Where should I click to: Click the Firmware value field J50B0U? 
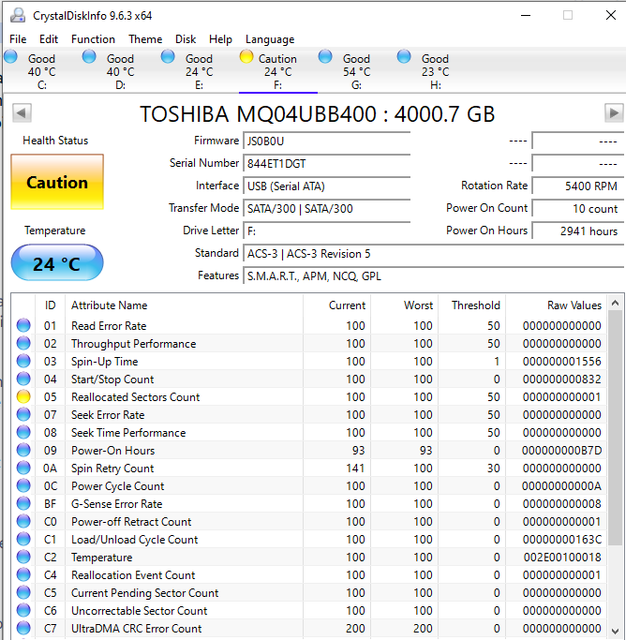point(326,141)
